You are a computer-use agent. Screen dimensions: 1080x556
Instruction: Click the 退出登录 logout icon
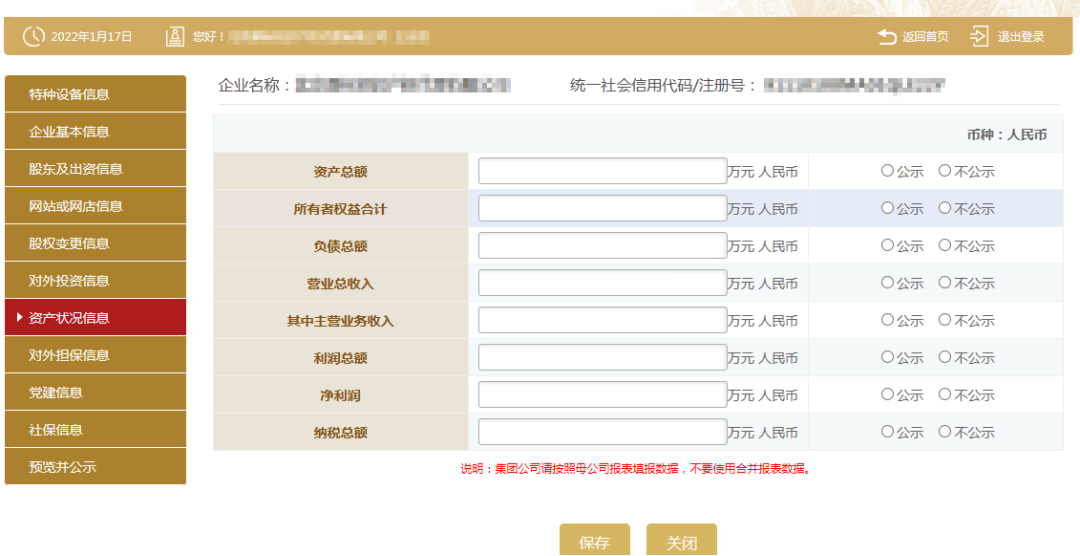(979, 37)
